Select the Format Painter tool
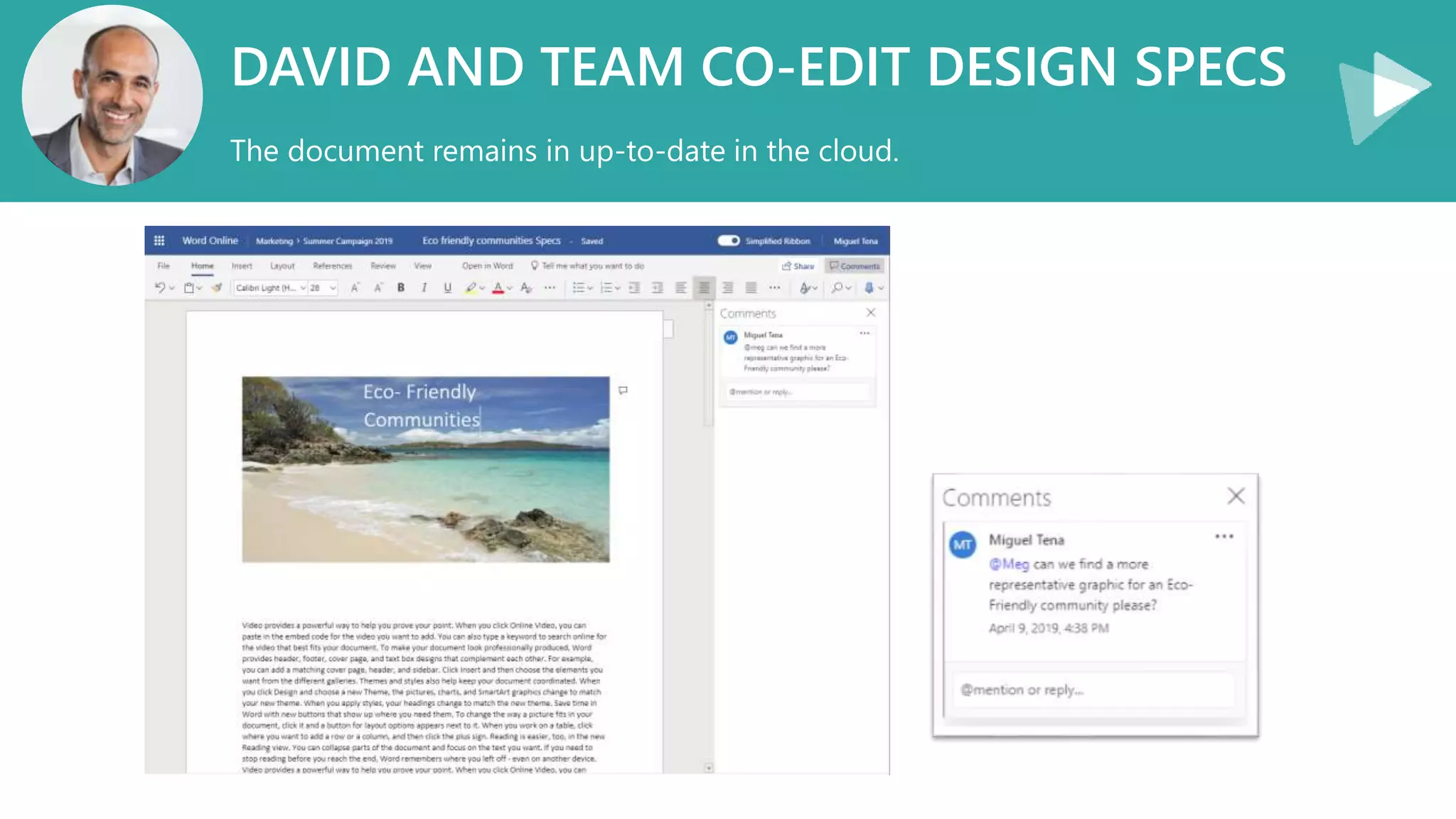Screen dimensions: 1456x819 (217, 288)
